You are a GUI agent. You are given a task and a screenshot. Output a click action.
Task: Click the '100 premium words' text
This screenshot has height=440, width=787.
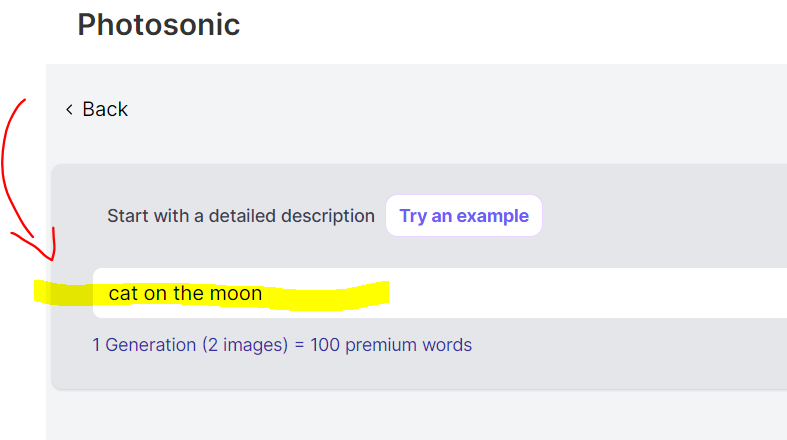click(x=391, y=345)
